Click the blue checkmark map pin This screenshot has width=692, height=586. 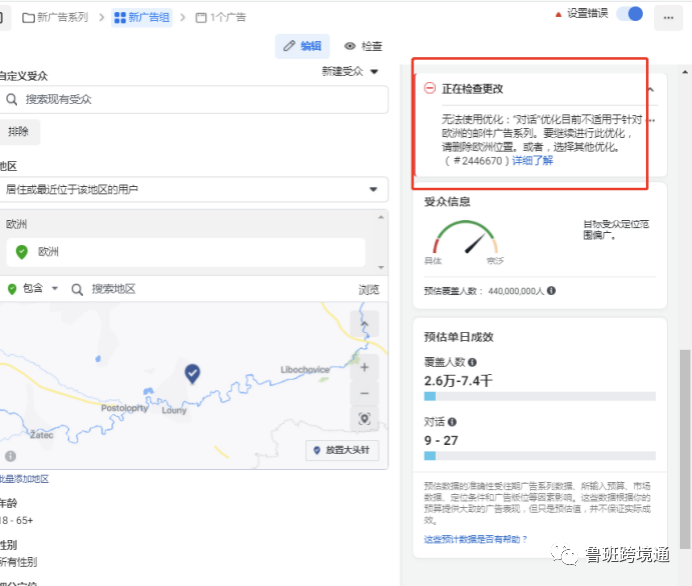(192, 374)
